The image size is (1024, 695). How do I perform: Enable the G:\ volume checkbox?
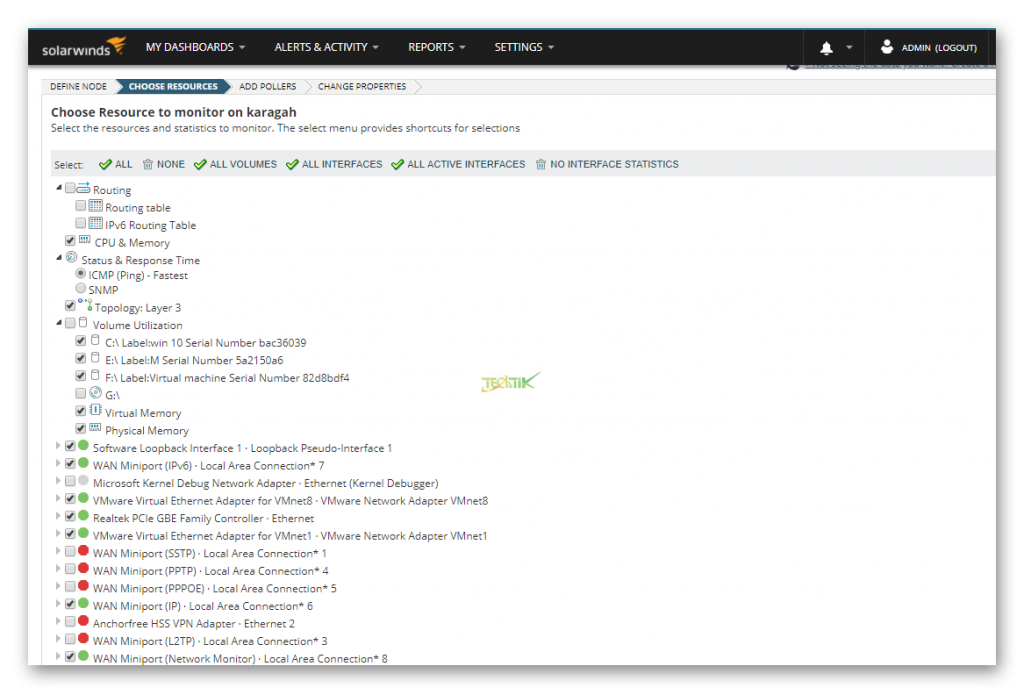point(80,393)
